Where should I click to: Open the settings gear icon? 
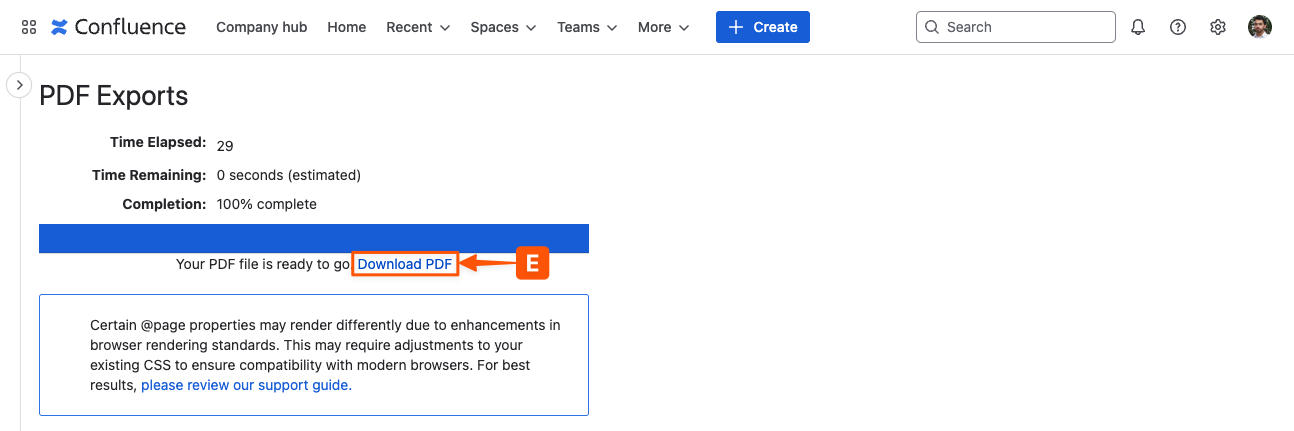[x=1218, y=27]
